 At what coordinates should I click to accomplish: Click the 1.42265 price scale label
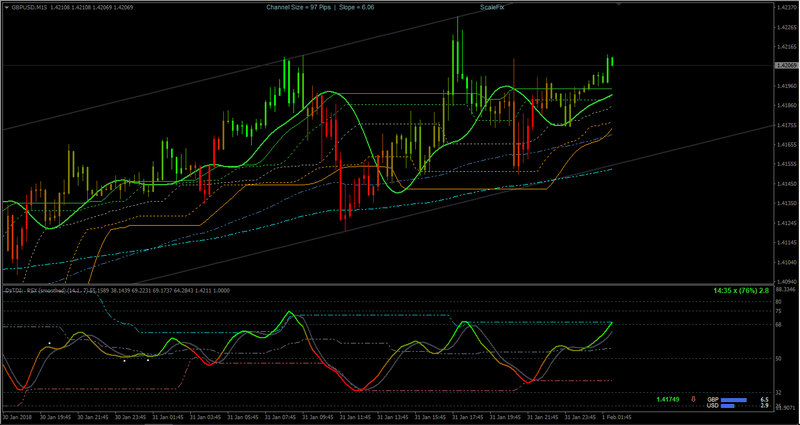tap(787, 29)
